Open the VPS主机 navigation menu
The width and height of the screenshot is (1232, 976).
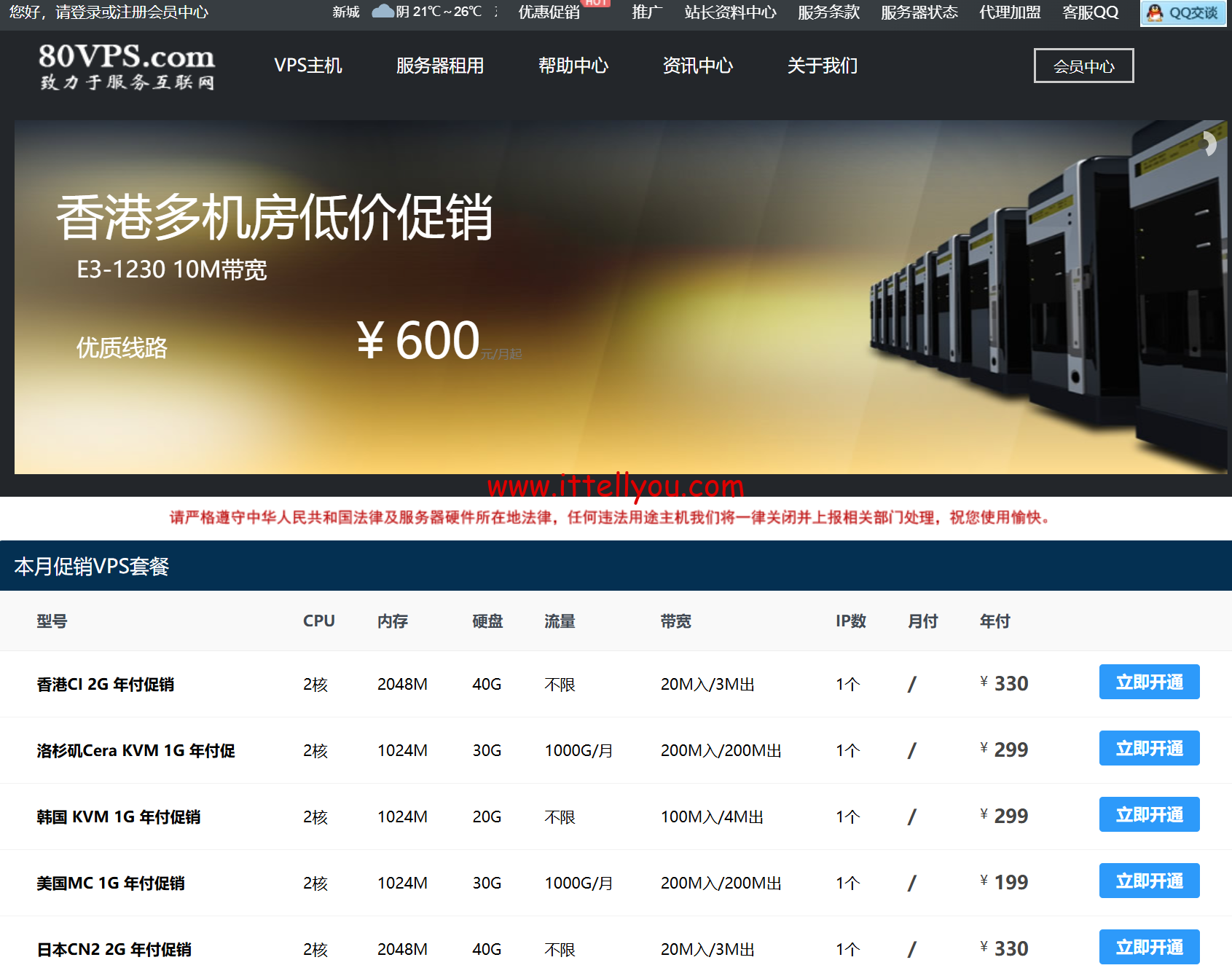click(308, 66)
